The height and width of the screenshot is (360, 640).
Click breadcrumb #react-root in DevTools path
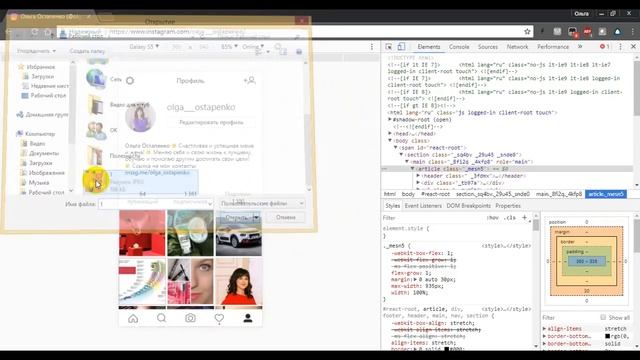pos(435,194)
